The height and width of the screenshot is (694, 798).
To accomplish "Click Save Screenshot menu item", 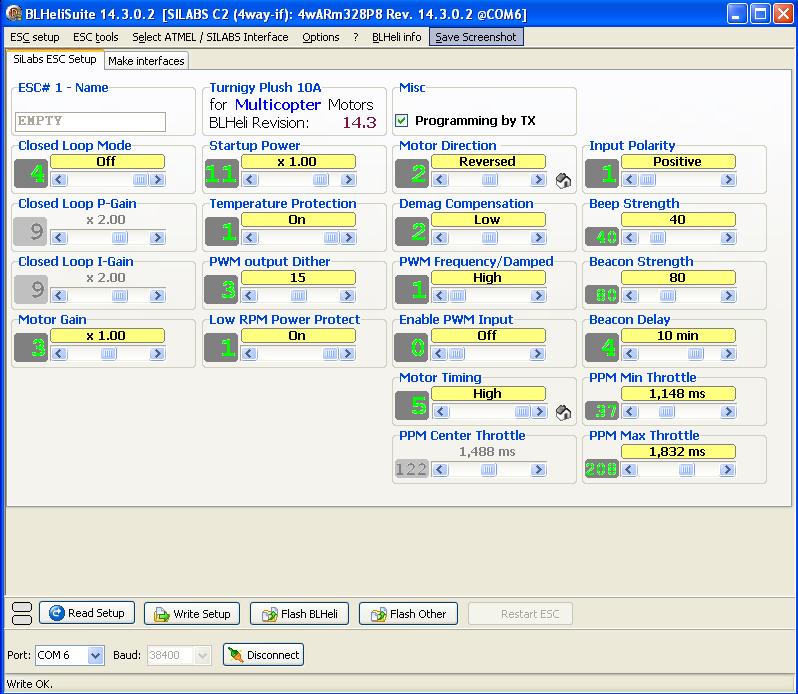I will (476, 37).
